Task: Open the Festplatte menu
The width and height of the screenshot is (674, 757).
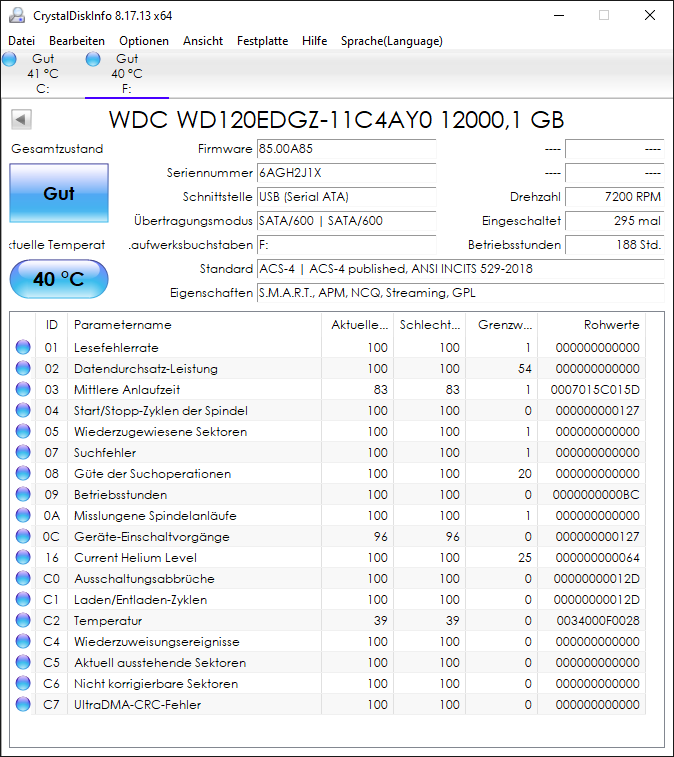Action: click(x=262, y=41)
